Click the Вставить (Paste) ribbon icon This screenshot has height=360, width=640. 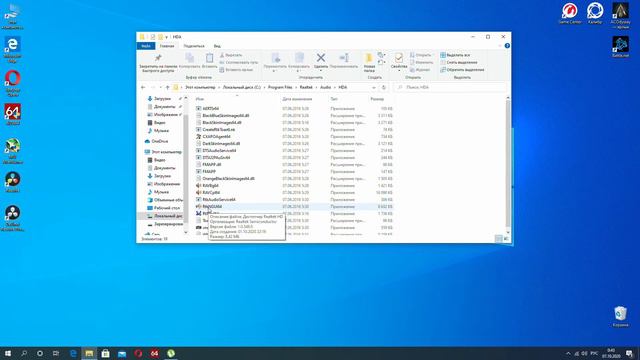(x=209, y=60)
